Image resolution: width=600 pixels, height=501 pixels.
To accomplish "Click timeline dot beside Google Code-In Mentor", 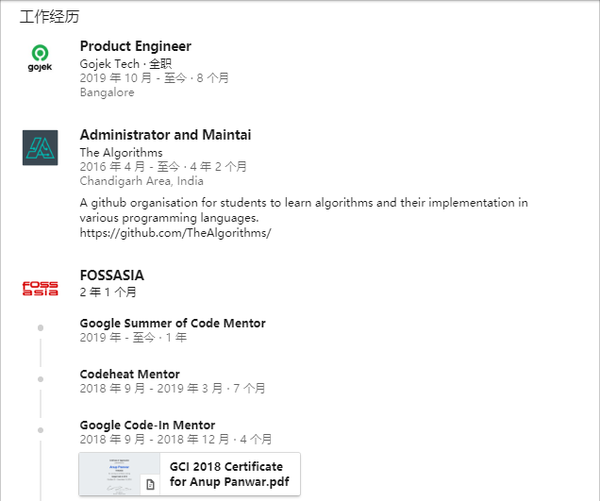I will click(x=41, y=430).
